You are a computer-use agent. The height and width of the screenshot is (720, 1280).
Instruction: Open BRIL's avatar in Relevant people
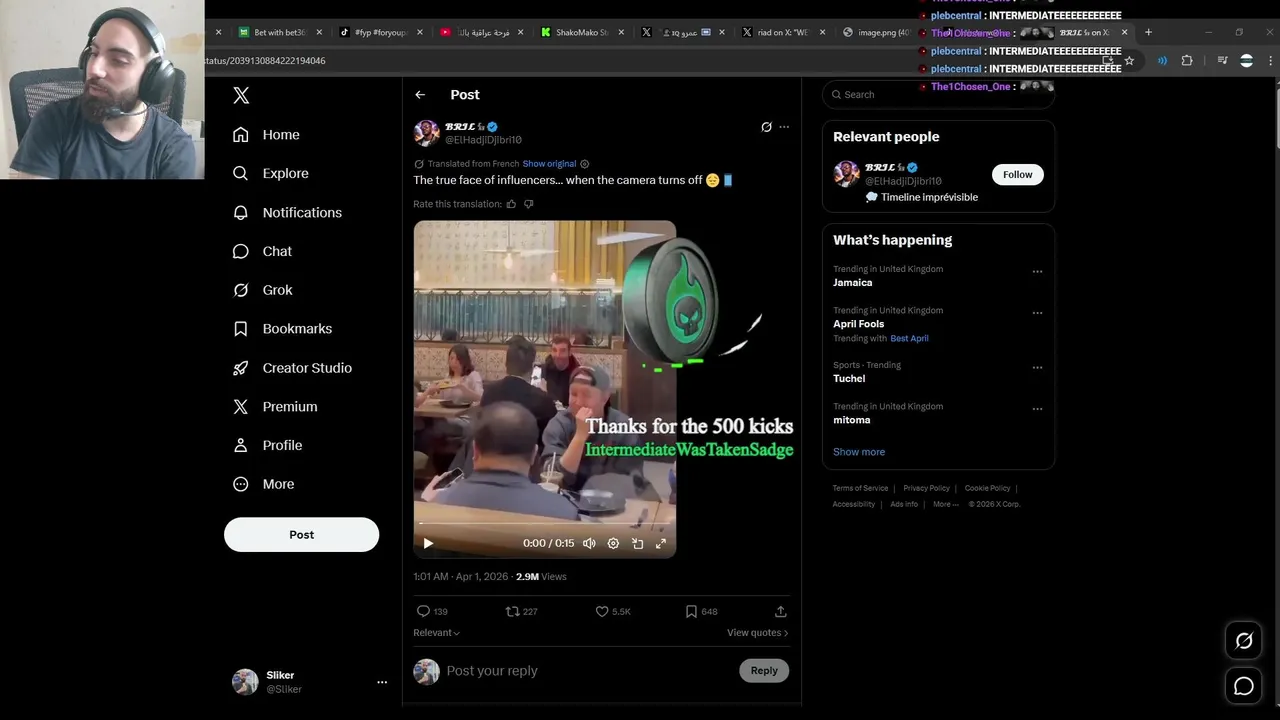tap(847, 173)
